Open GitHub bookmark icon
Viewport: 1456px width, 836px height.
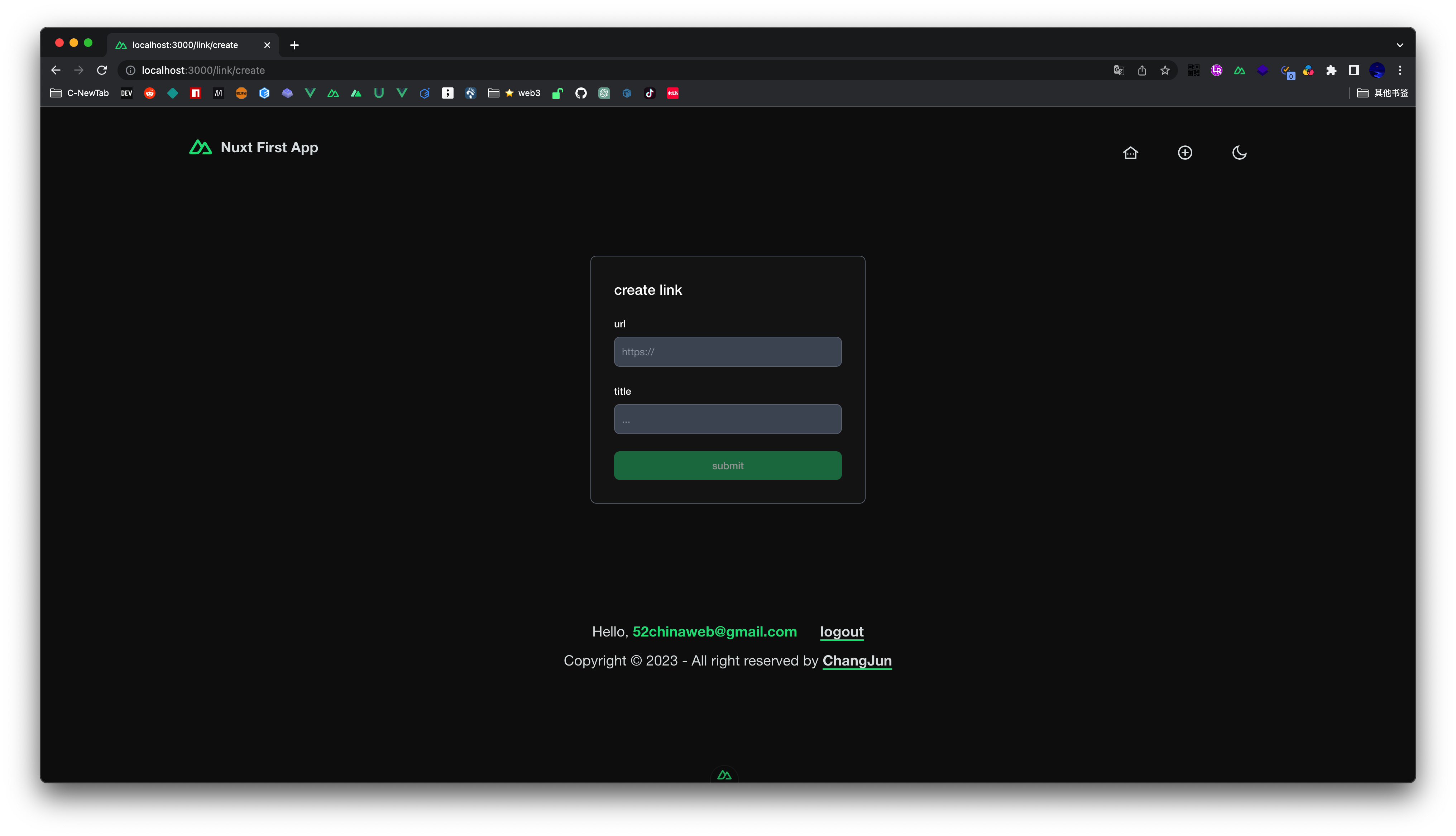pos(581,93)
